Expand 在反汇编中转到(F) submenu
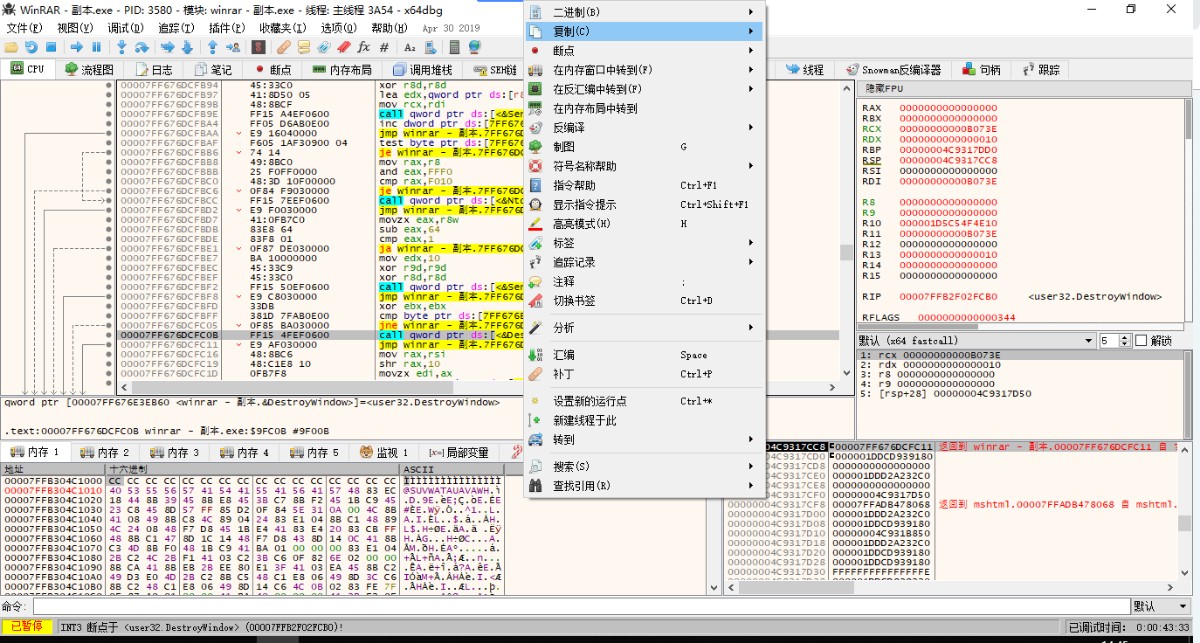 click(645, 89)
